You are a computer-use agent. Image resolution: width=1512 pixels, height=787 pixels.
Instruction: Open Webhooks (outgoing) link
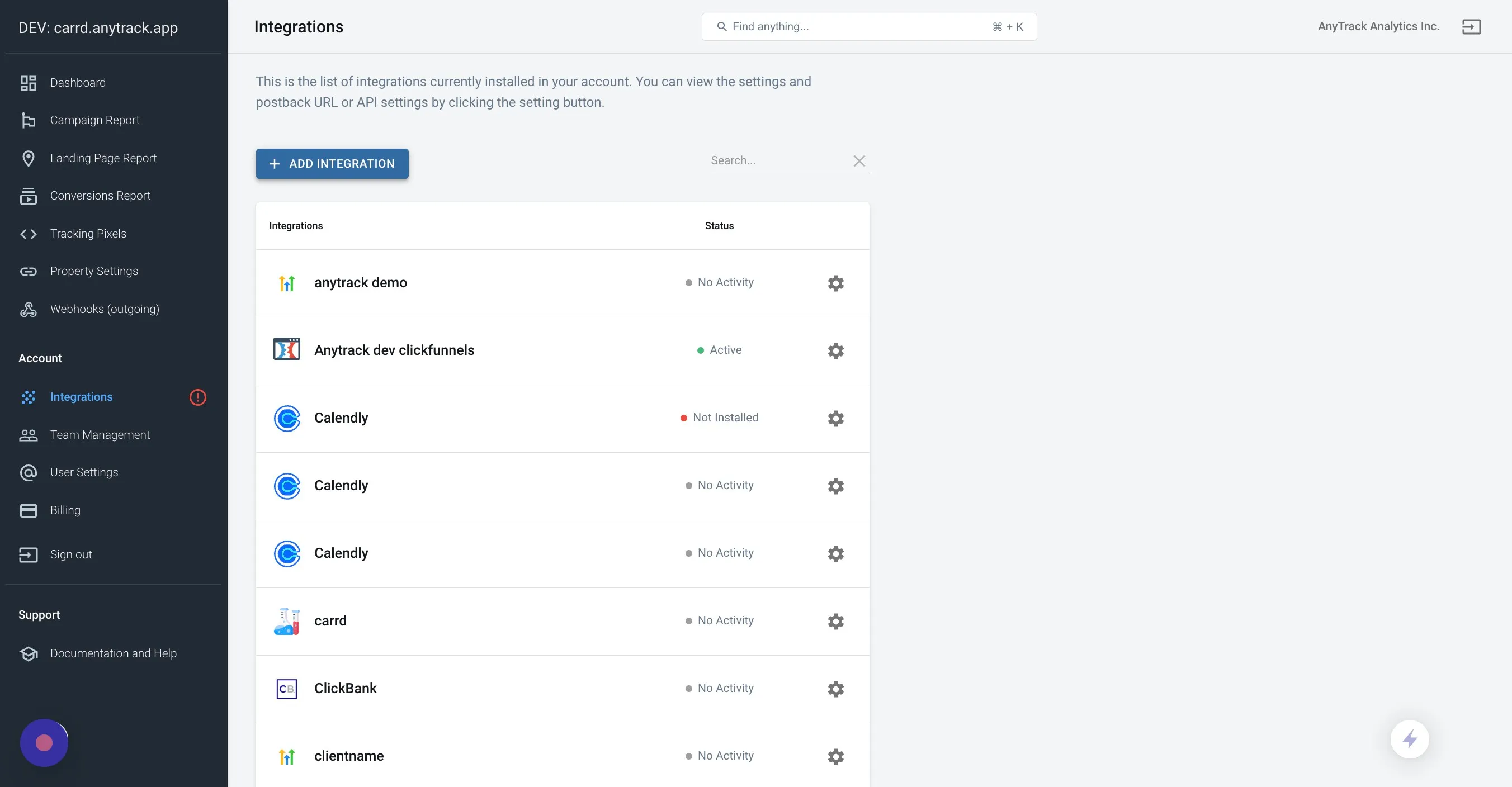click(x=105, y=309)
